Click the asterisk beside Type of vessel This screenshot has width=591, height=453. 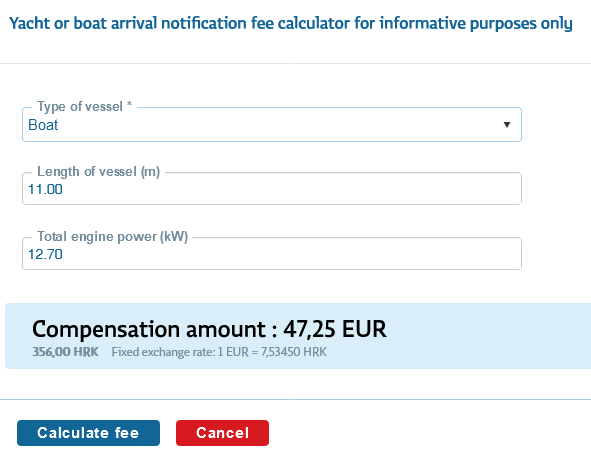(129, 104)
